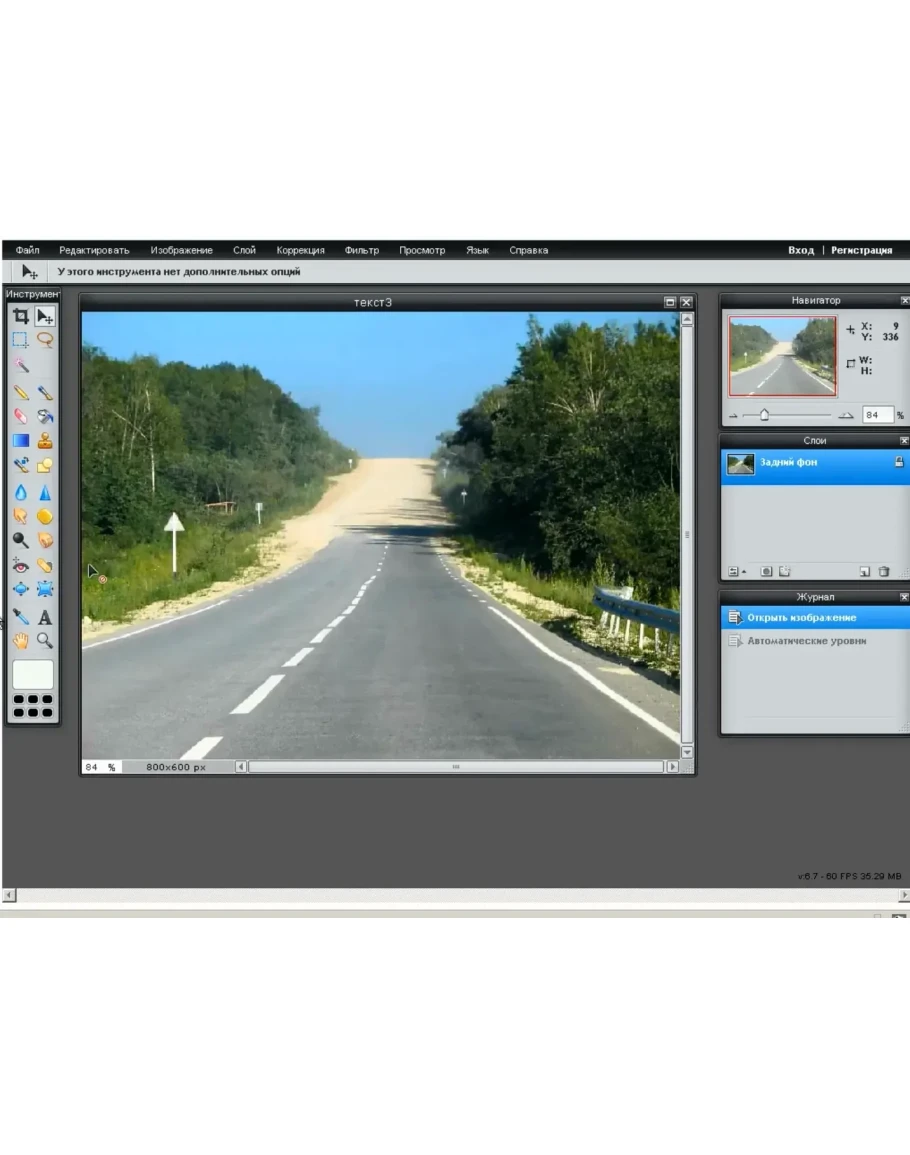Open the main color swatch in the toolbox

[32, 674]
